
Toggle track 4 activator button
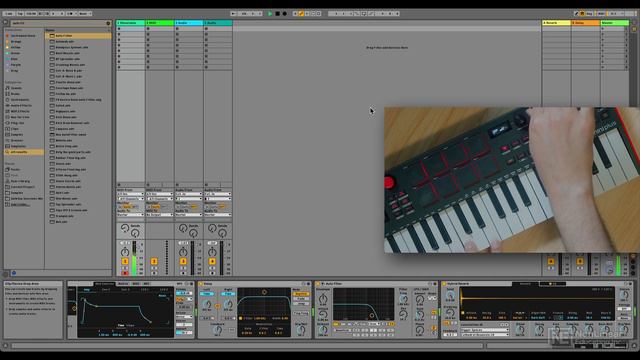(x=212, y=261)
